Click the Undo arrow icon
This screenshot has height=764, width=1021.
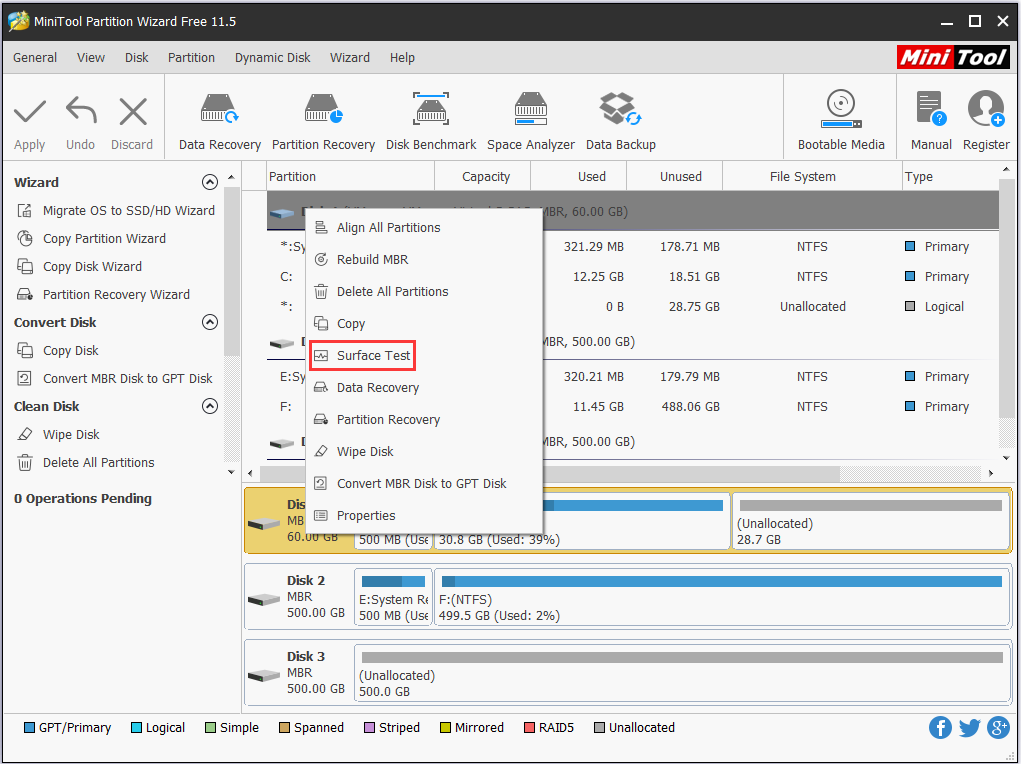click(x=81, y=111)
